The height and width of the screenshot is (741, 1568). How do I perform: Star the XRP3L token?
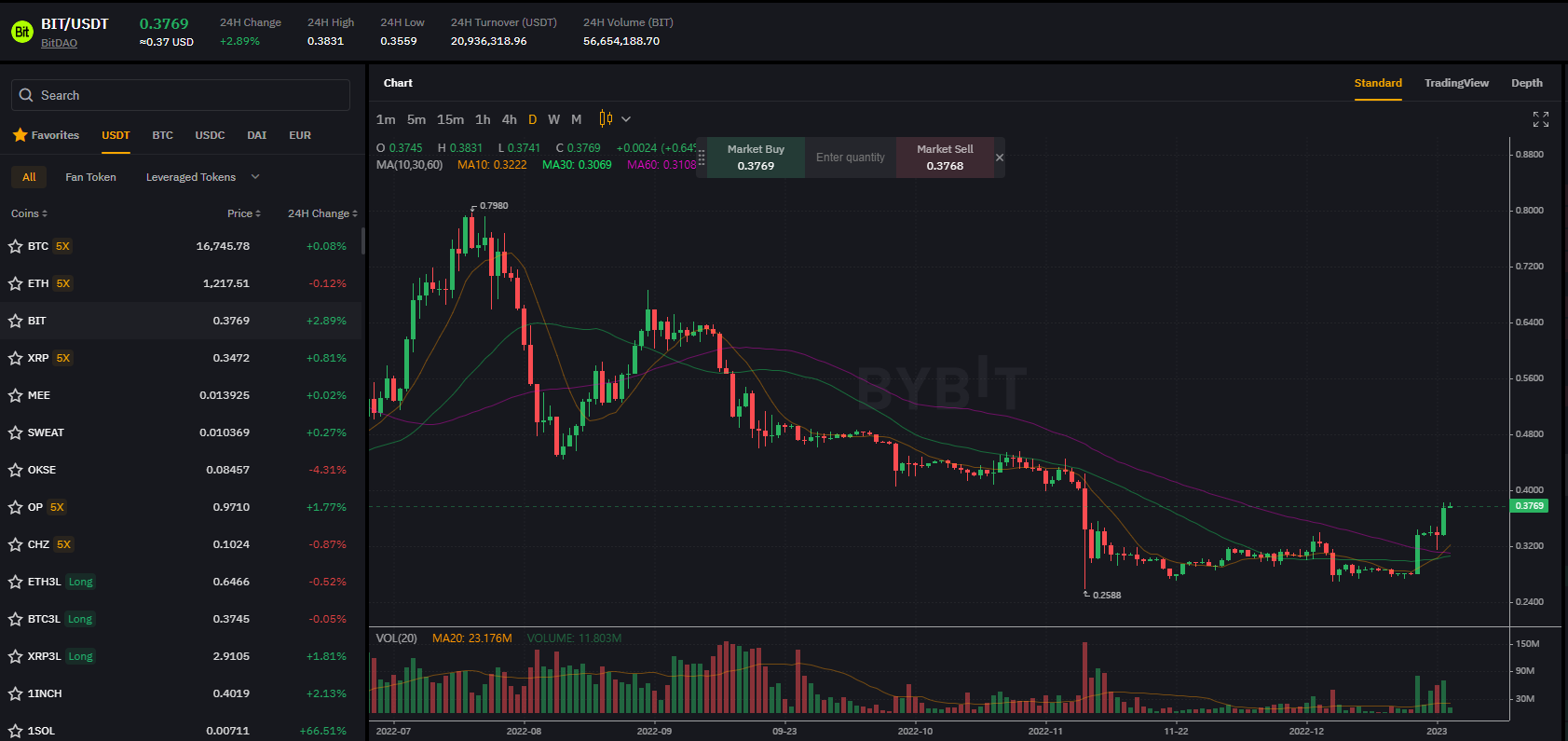click(x=15, y=656)
